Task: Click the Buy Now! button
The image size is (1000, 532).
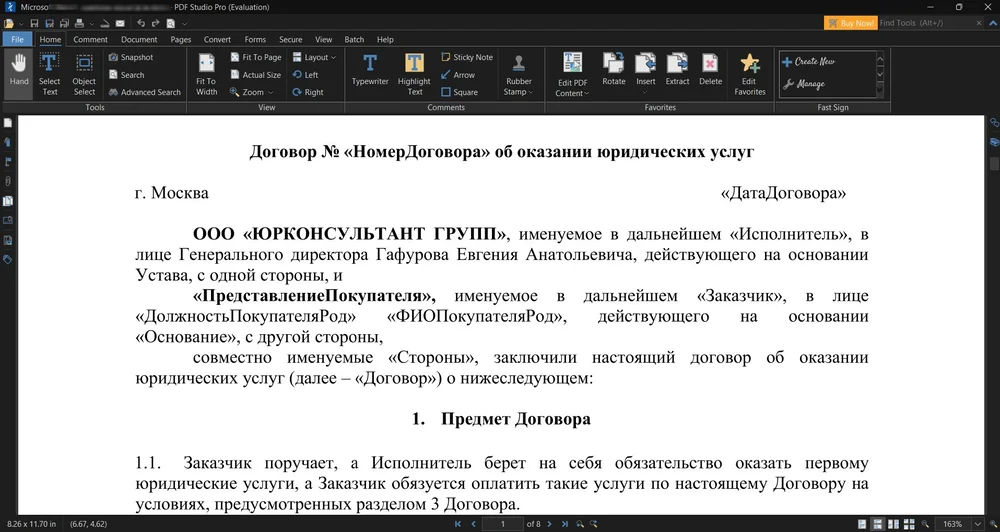Action: pos(850,22)
